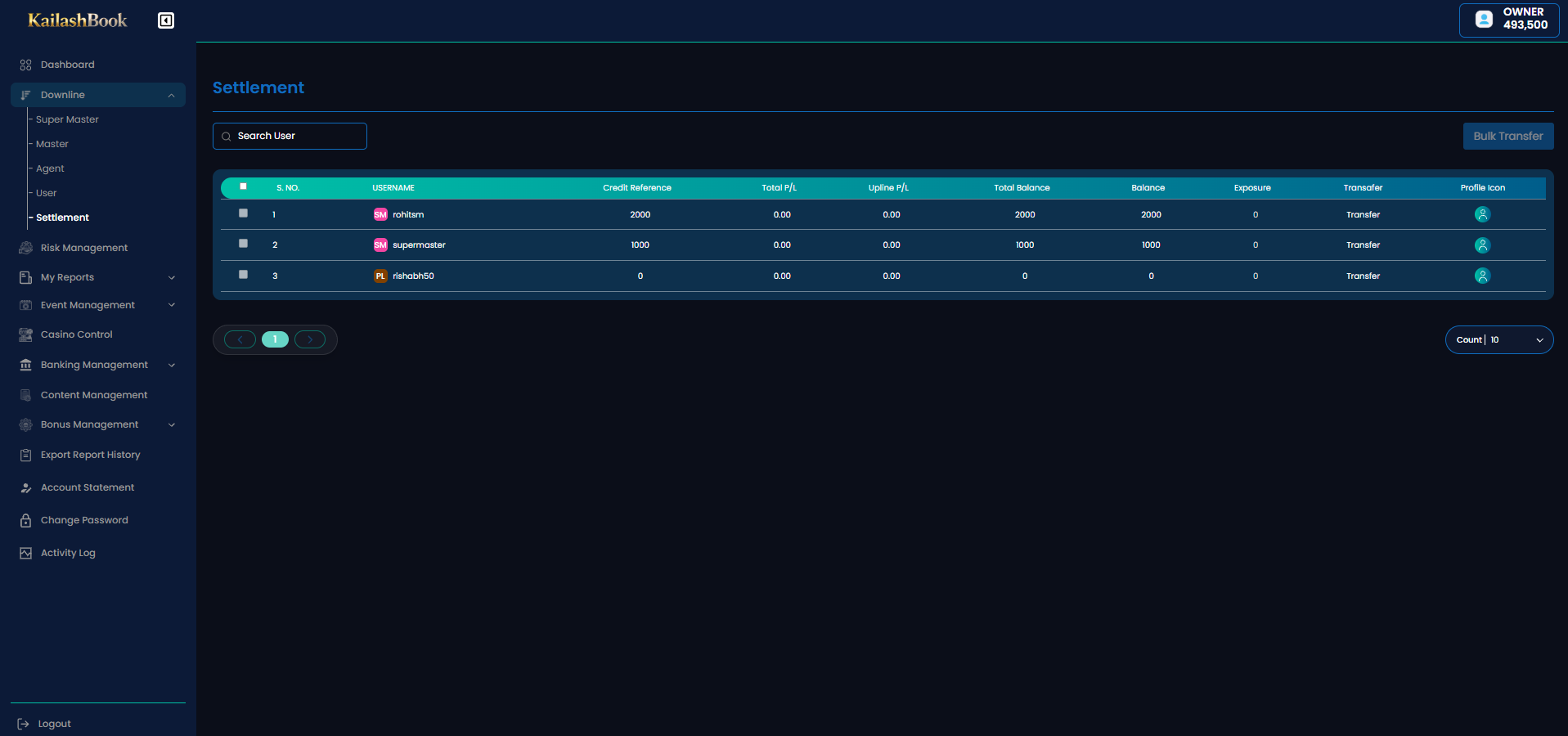Click the PL badge beside rishabh50
1568x736 pixels.
pos(380,276)
